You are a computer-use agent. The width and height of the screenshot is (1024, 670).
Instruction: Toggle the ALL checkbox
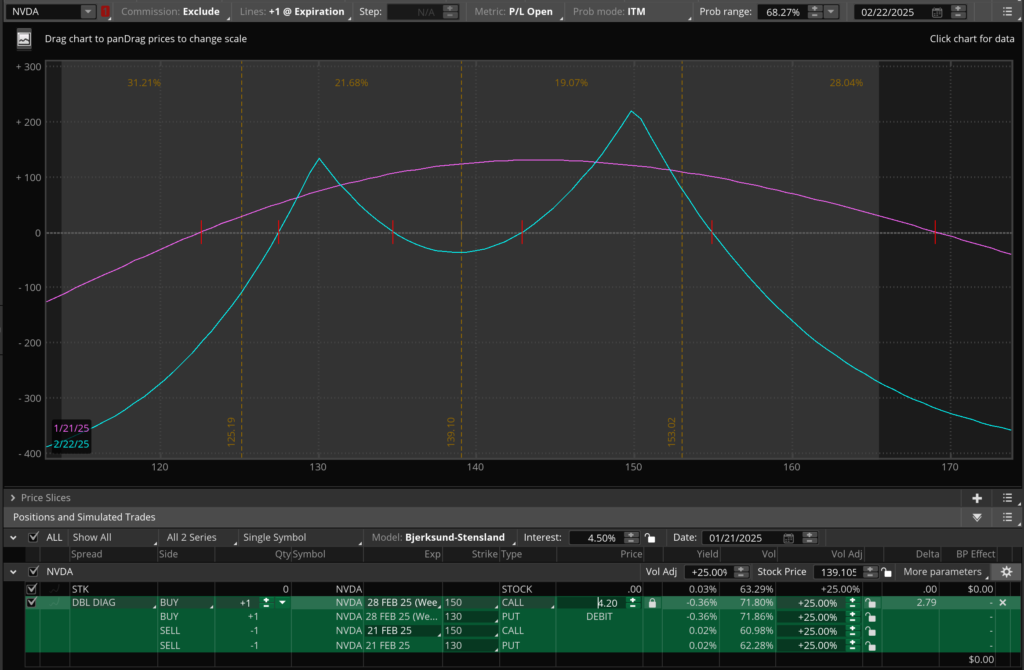click(34, 537)
